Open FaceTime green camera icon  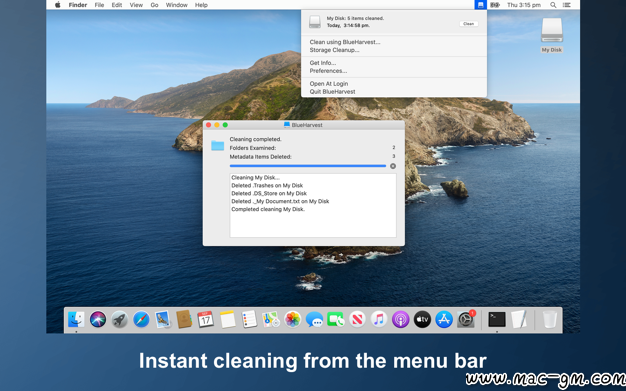336,320
